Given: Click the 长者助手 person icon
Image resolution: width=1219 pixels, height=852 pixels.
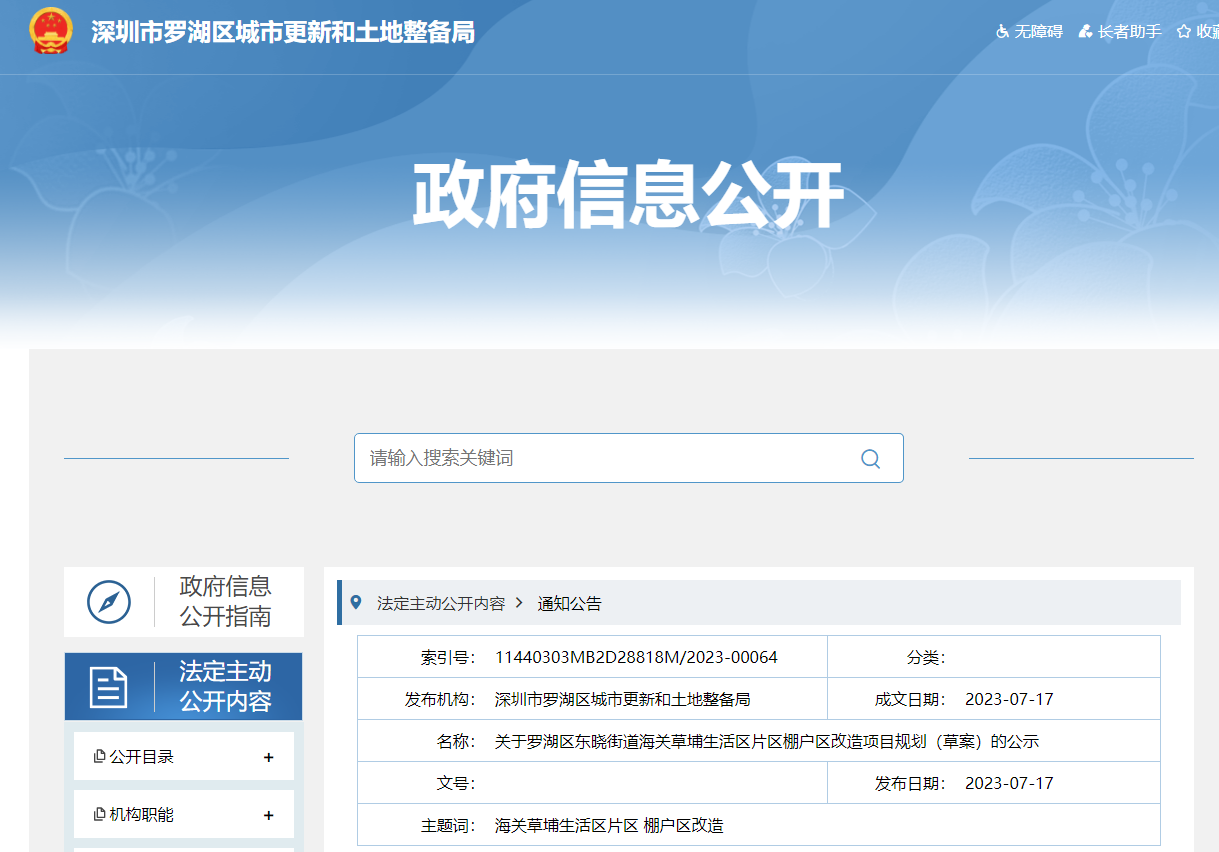Looking at the screenshot, I should click(1085, 32).
